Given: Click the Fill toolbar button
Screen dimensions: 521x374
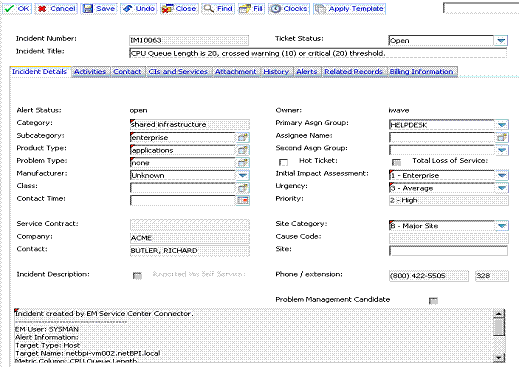Looking at the screenshot, I should click(x=251, y=9).
